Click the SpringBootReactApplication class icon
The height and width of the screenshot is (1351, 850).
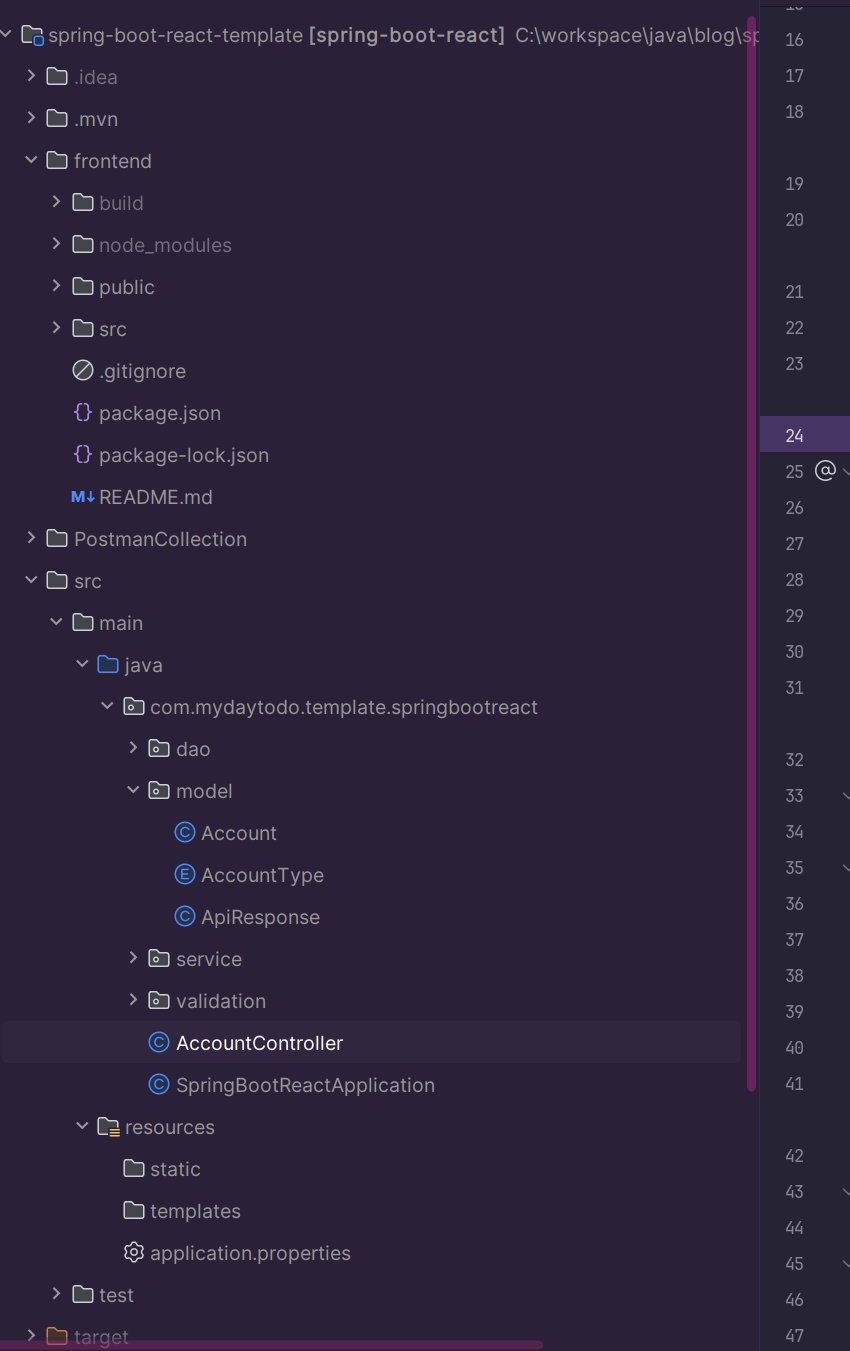pyautogui.click(x=158, y=1084)
